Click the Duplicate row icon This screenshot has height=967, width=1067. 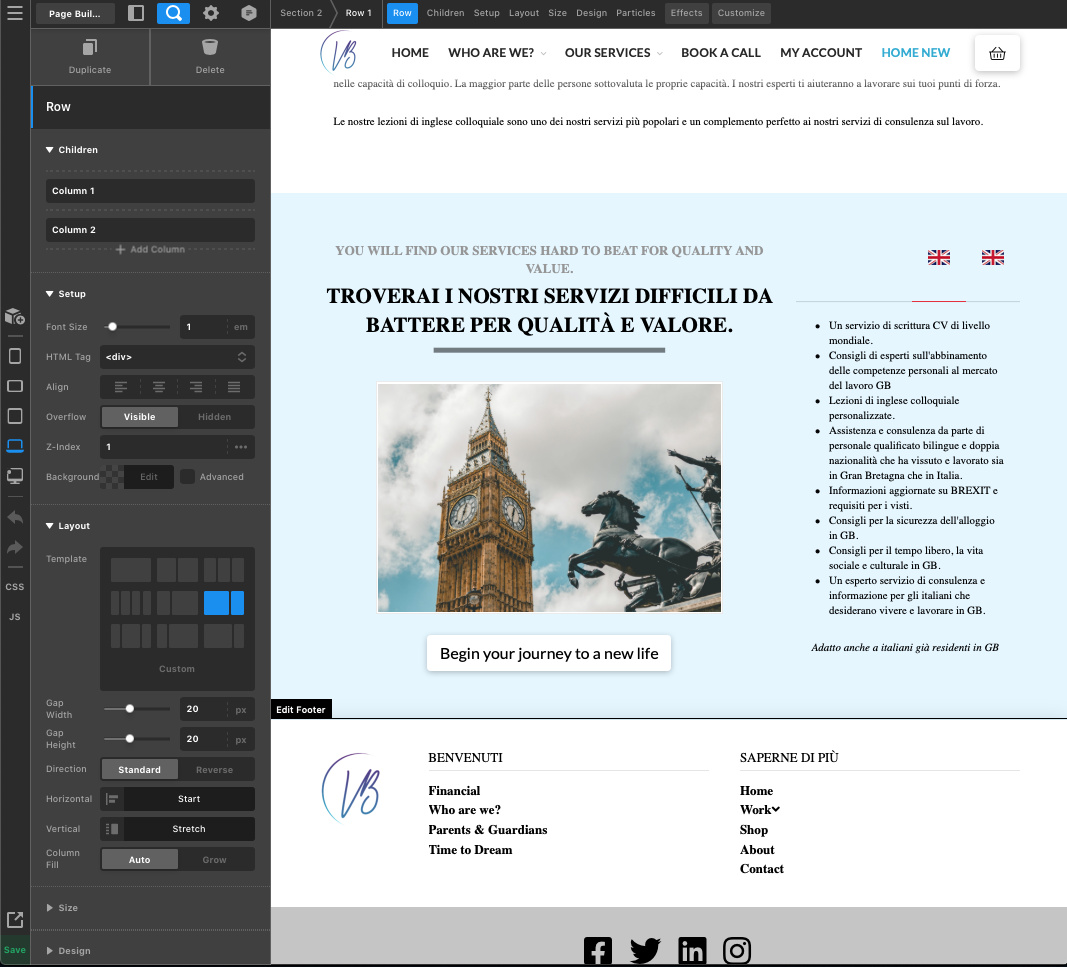(90, 48)
